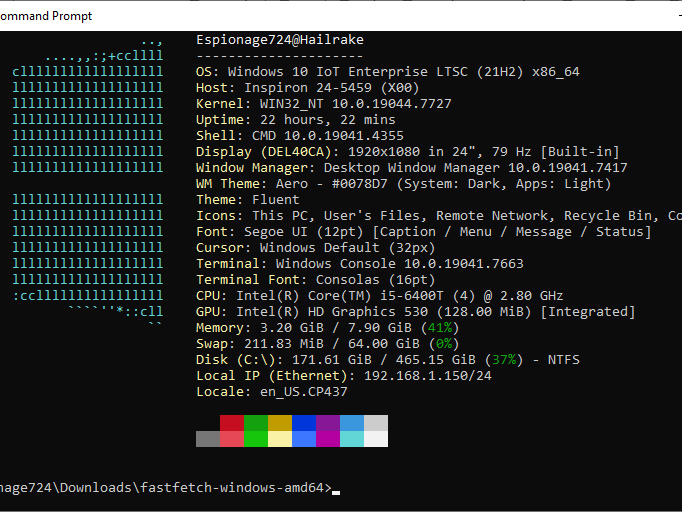
Task: Click the GPU Intel HD Graphics 530 line
Action: (415, 312)
